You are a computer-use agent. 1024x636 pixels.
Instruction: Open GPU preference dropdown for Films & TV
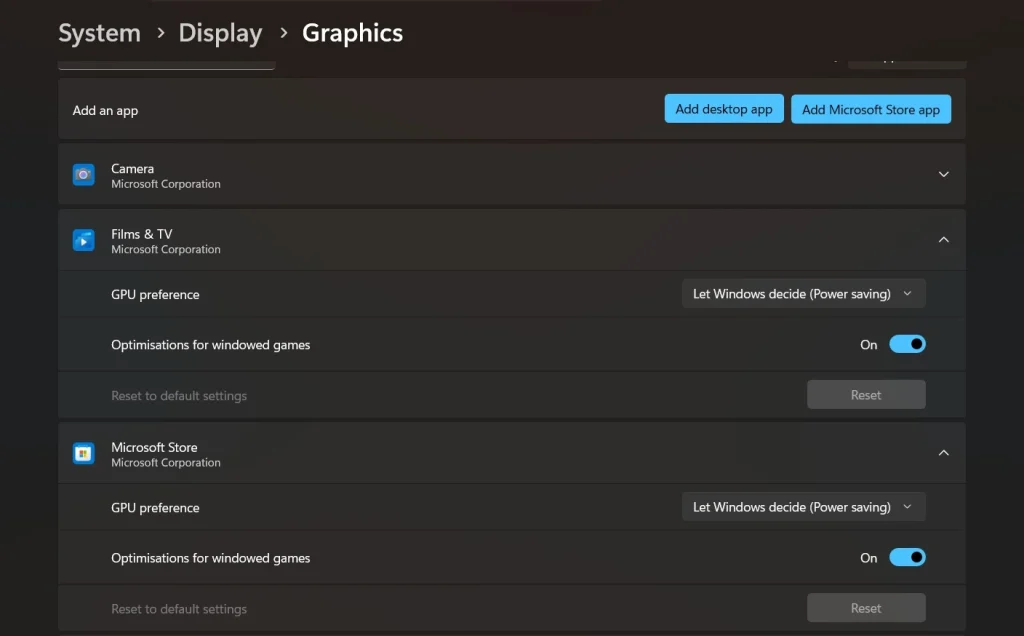(x=803, y=293)
